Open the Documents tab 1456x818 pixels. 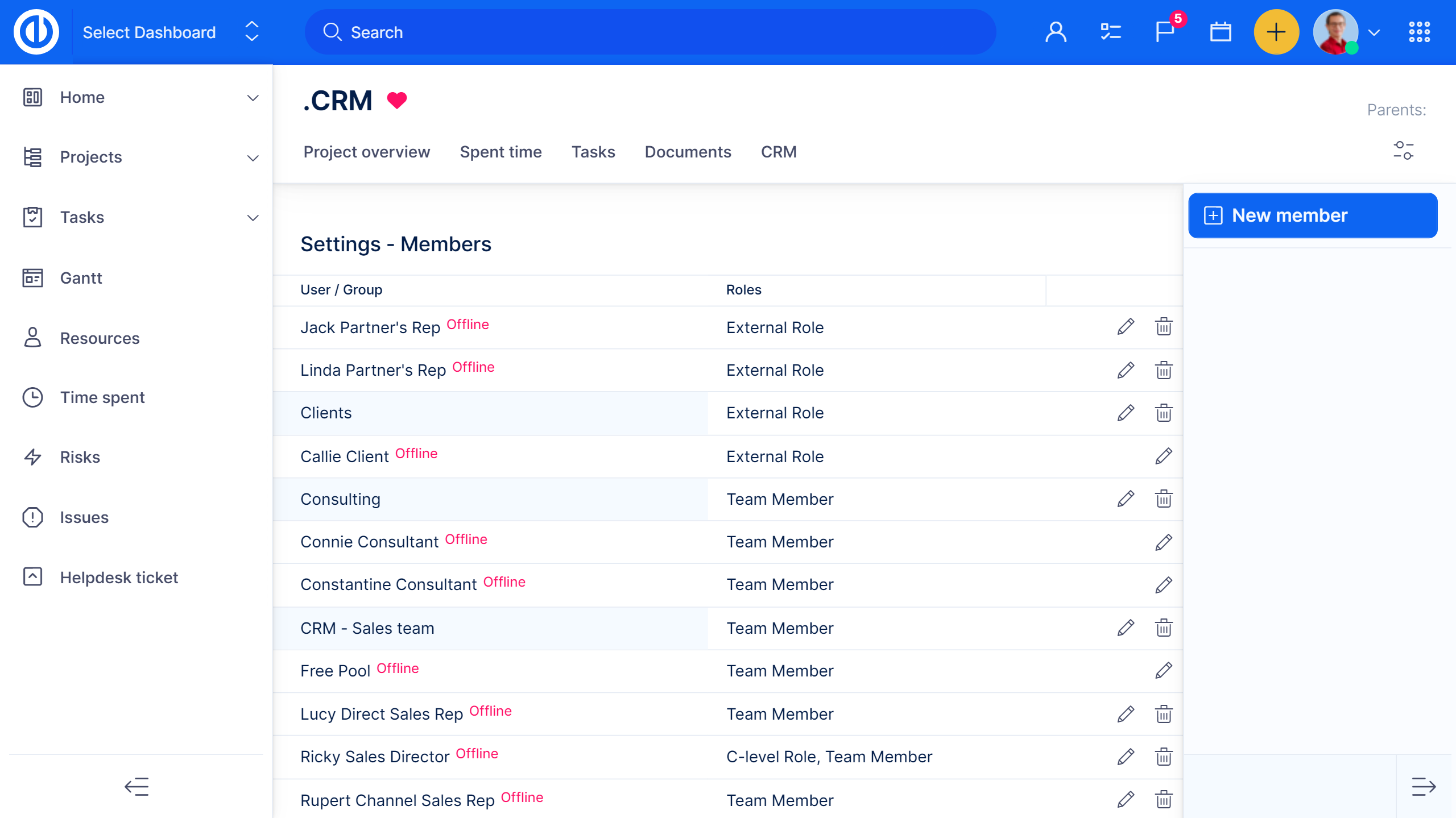coord(688,152)
